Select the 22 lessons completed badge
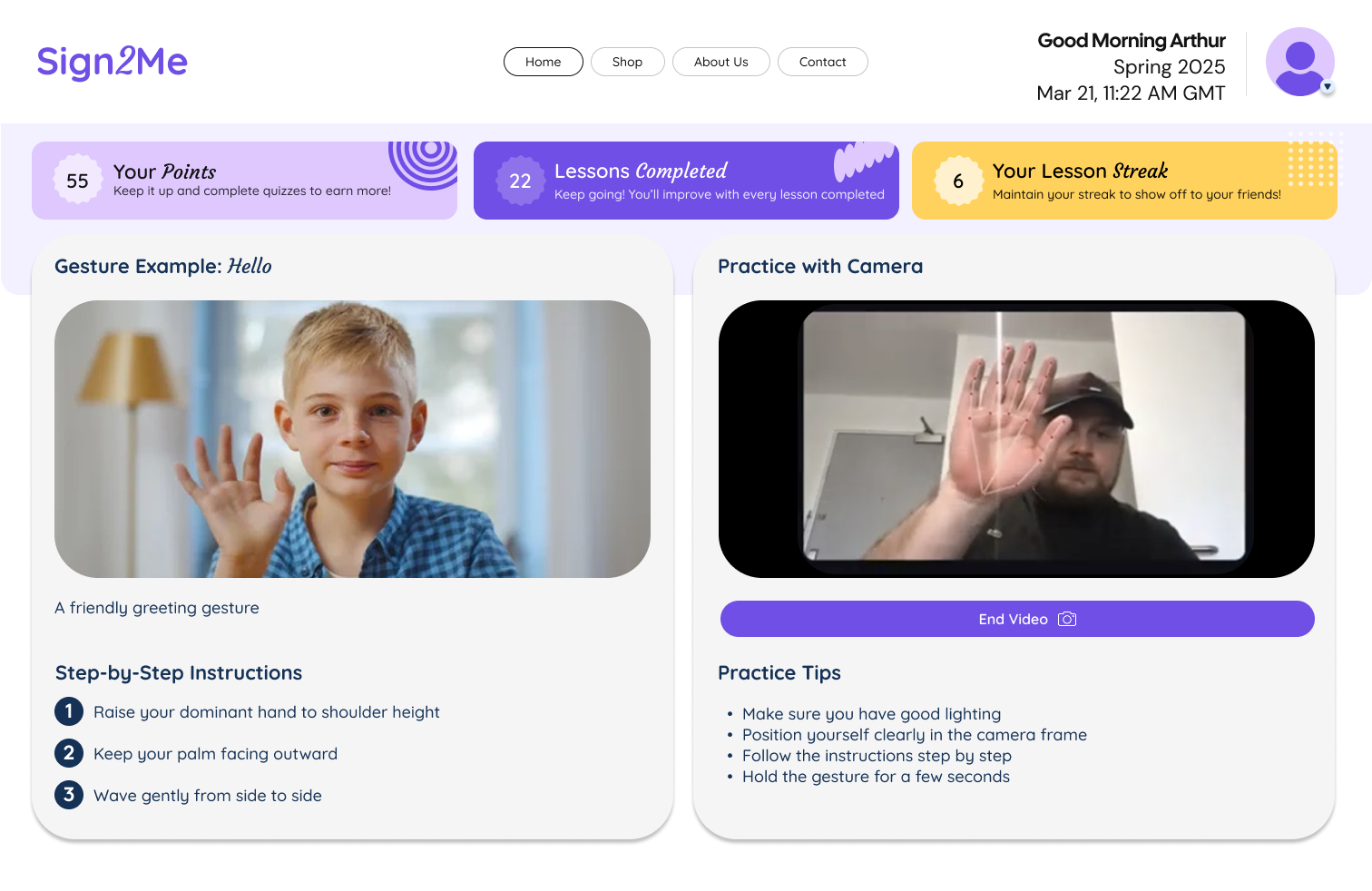The image size is (1372, 891). point(520,181)
